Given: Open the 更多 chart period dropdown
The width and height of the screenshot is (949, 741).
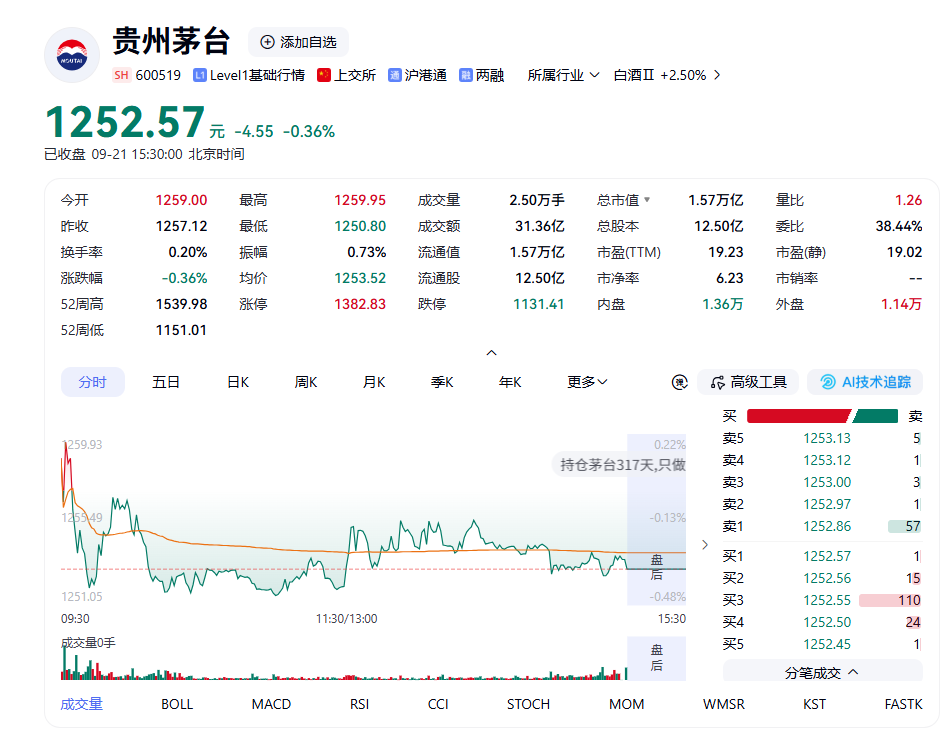Looking at the screenshot, I should [586, 382].
